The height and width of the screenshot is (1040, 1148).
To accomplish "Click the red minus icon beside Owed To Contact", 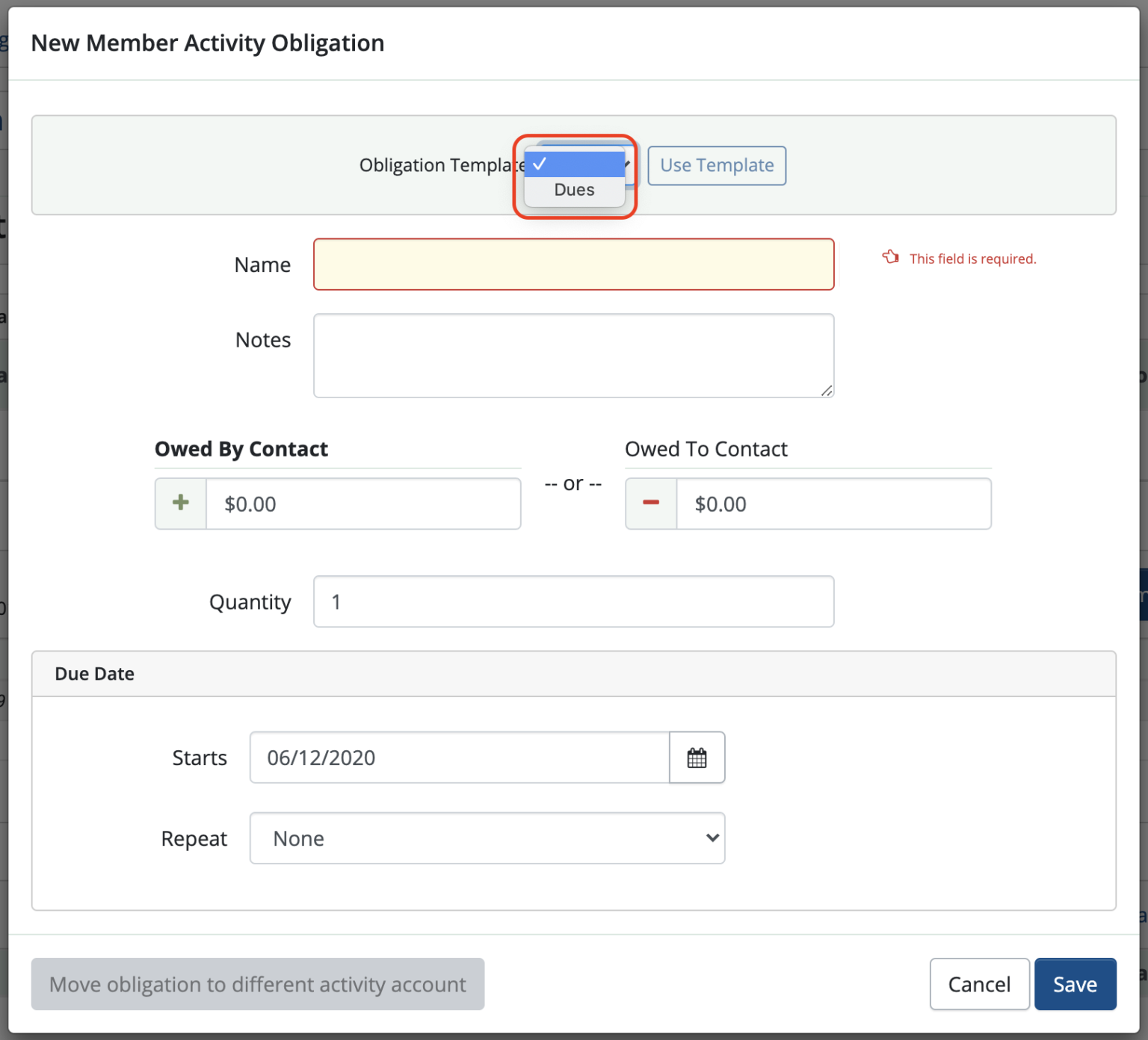I will [649, 504].
